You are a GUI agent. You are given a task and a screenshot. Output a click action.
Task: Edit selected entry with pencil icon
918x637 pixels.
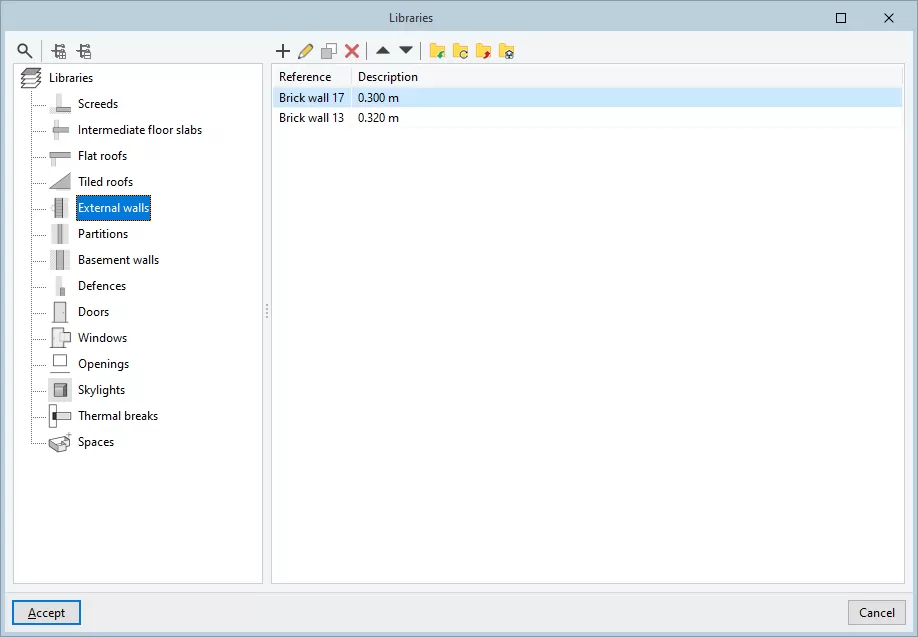(x=306, y=51)
